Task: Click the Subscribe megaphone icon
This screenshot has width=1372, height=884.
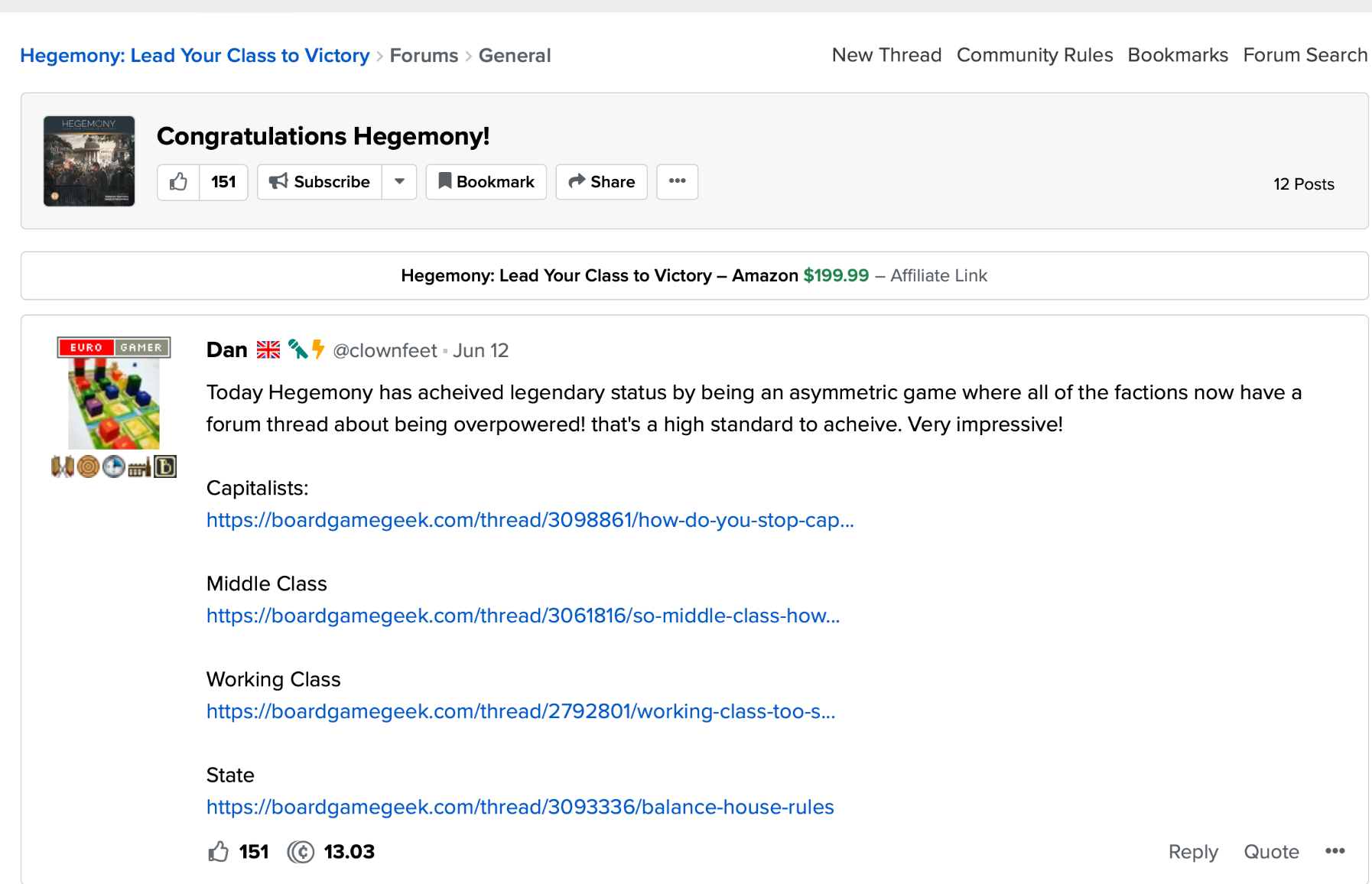Action: coord(278,182)
